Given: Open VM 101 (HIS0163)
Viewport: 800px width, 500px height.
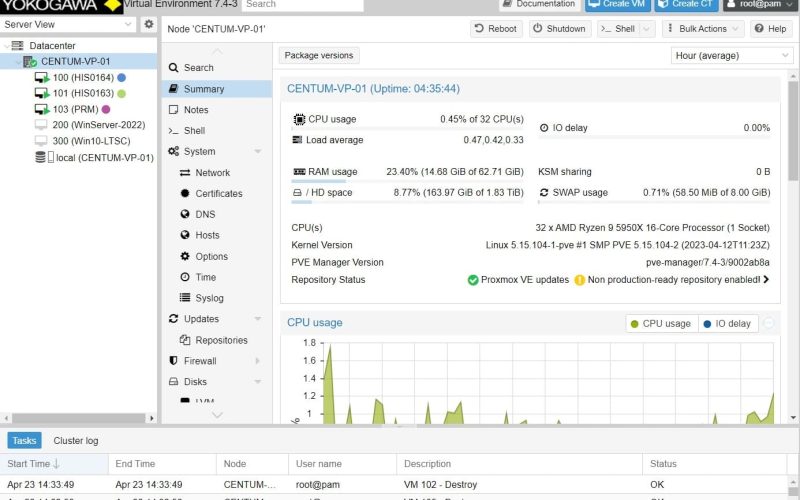Looking at the screenshot, I should tap(83, 93).
